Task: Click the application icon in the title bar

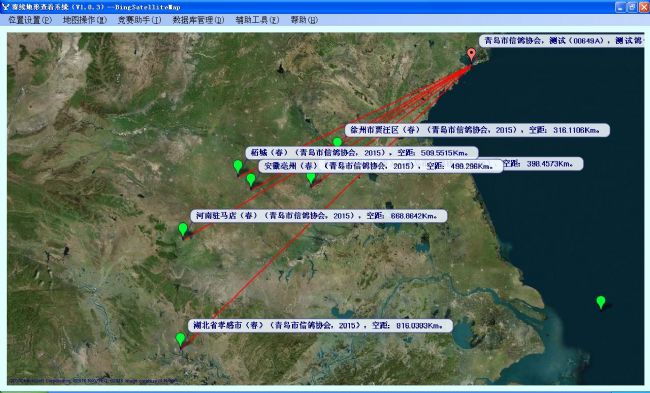Action: pyautogui.click(x=5, y=7)
